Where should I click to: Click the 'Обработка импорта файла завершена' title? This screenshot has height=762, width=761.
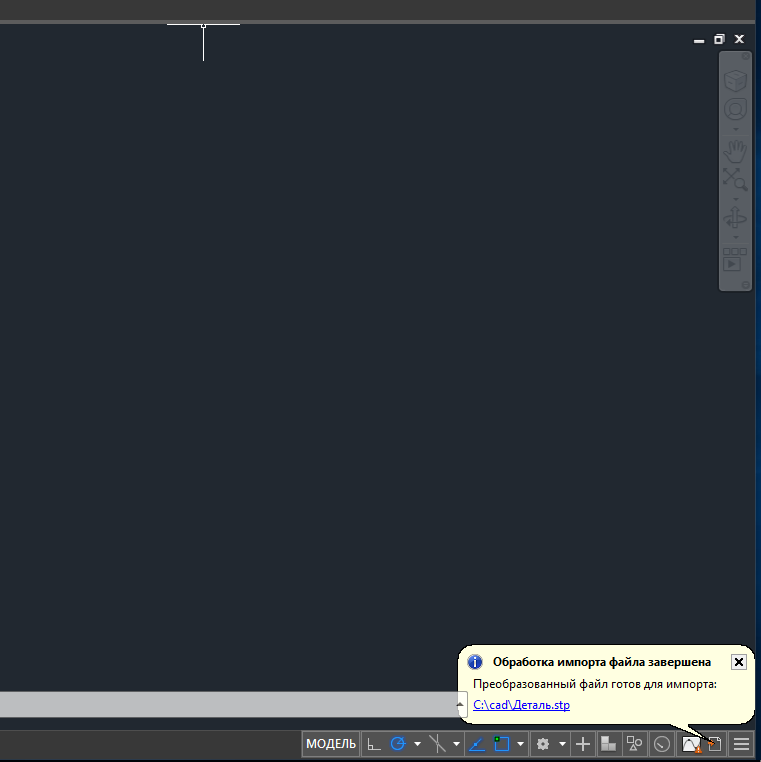pyautogui.click(x=602, y=662)
